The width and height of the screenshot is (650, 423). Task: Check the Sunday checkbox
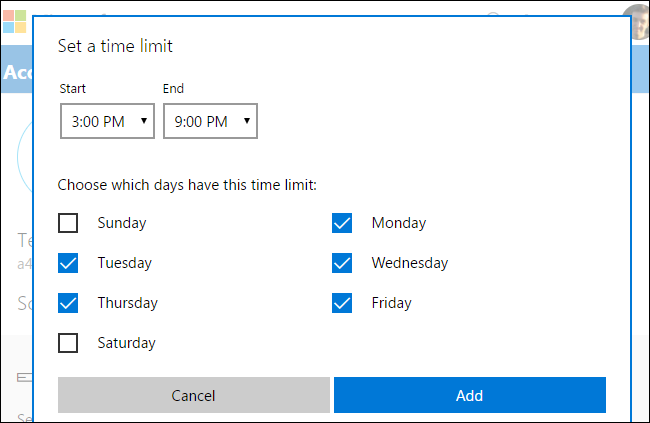coord(68,223)
